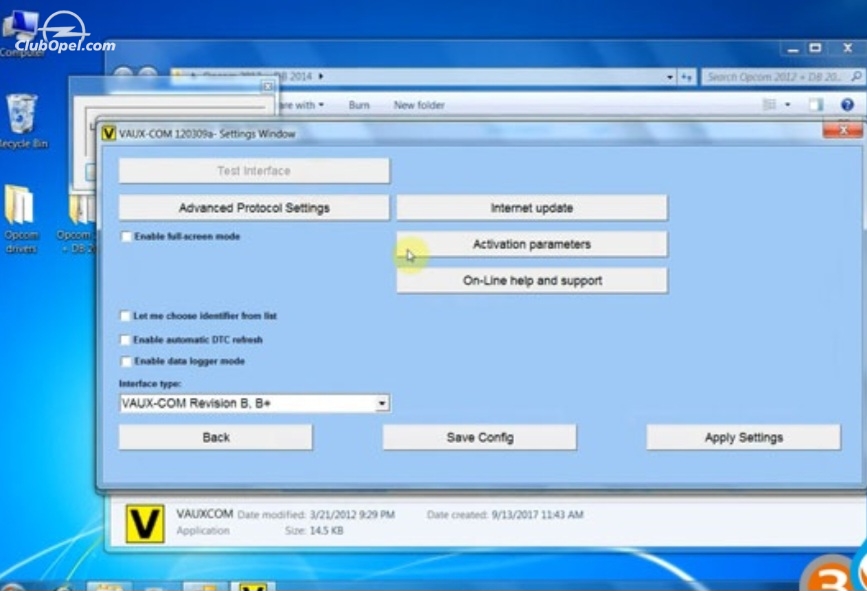Open Activation parameters
The height and width of the screenshot is (591, 867).
[532, 244]
